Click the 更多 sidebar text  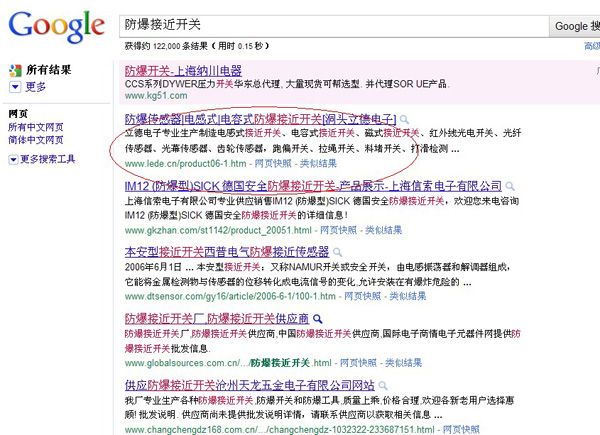tap(36, 87)
